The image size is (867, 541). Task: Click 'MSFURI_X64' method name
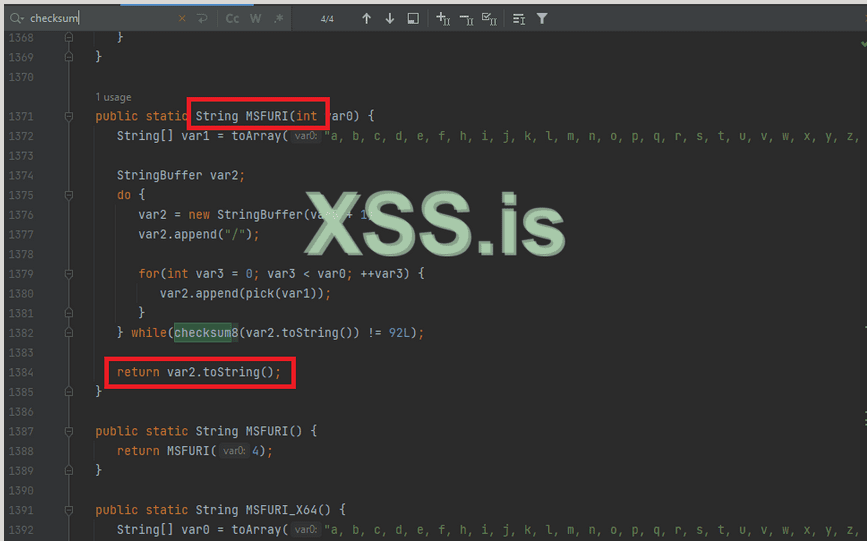tap(281, 509)
